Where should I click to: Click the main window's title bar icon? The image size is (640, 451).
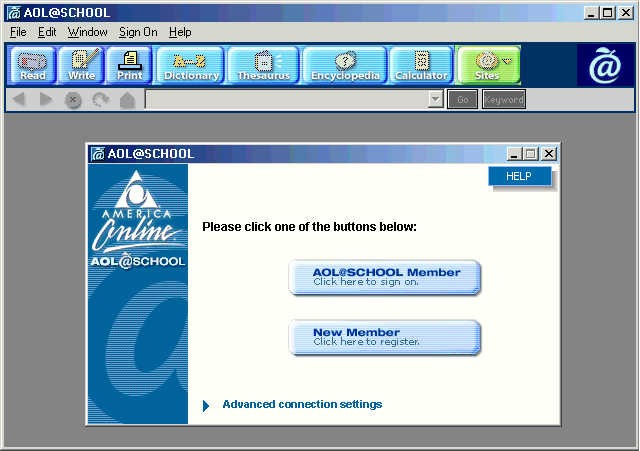[14, 13]
